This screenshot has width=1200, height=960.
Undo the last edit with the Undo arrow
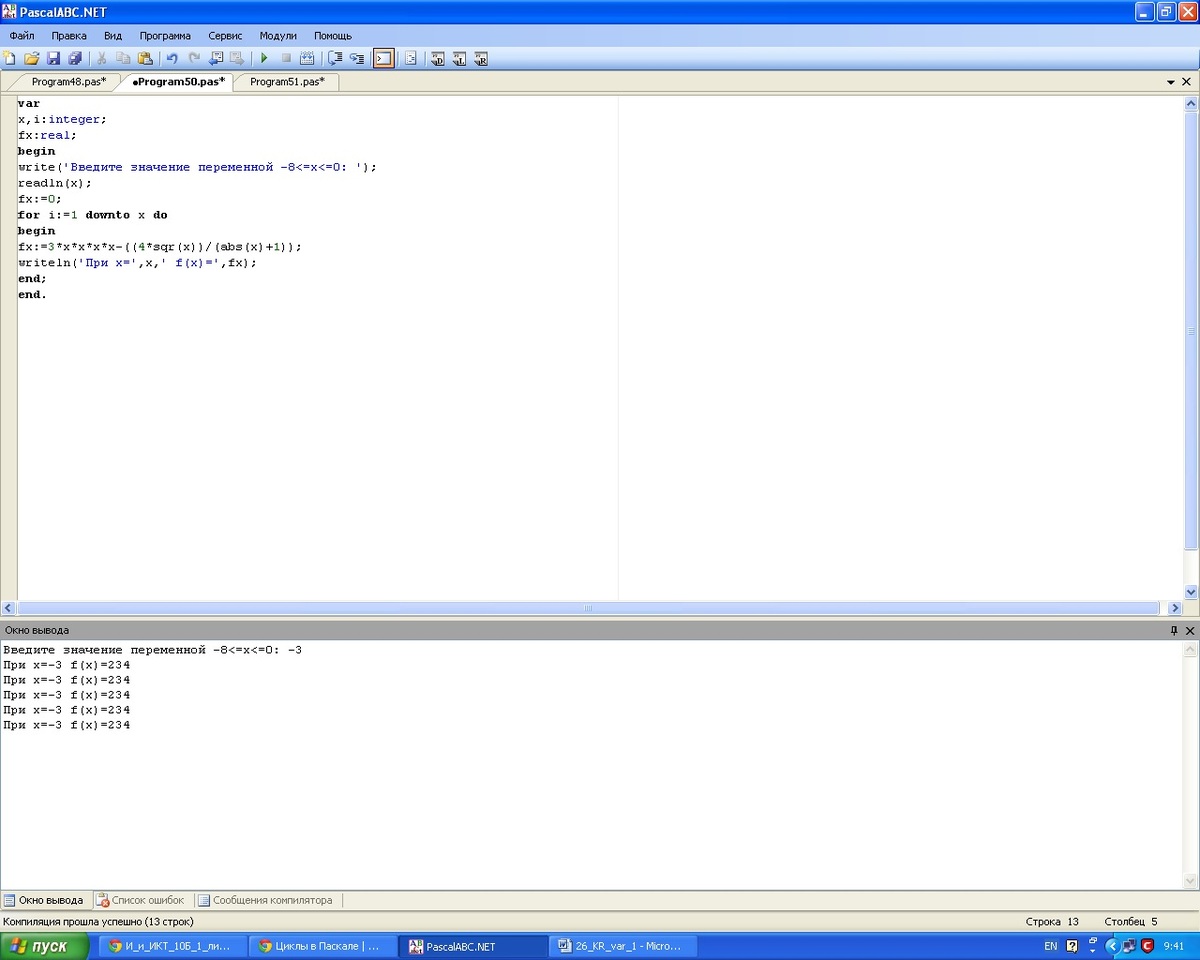(172, 58)
